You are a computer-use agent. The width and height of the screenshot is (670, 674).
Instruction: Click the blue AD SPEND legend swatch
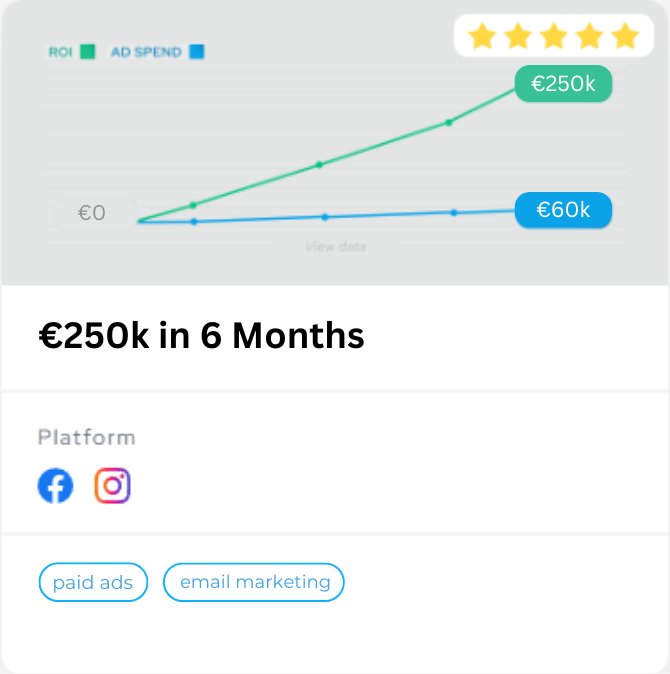point(197,52)
